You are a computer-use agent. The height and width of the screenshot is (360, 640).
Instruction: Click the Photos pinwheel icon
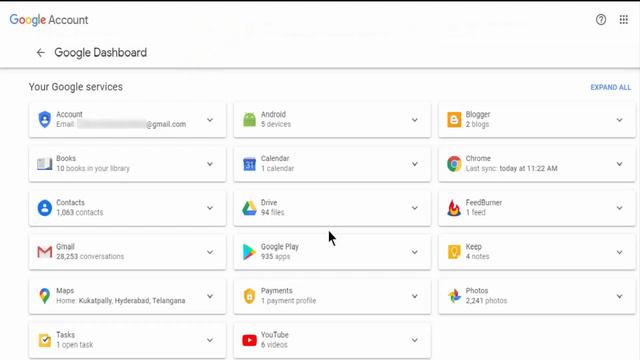tap(454, 296)
